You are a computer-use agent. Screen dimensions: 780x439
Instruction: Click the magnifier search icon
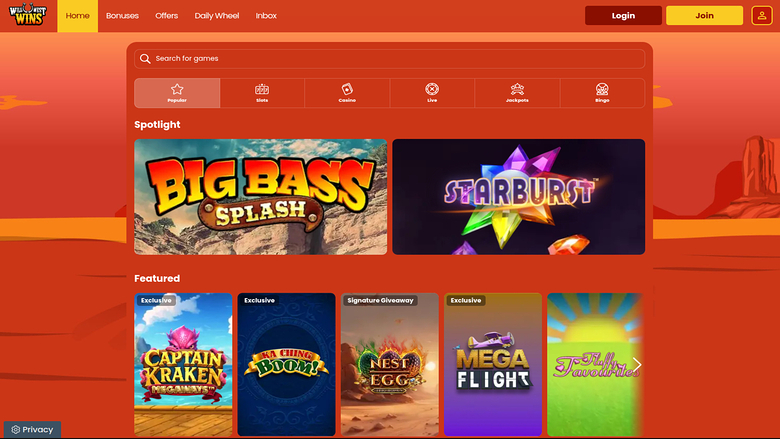[146, 59]
